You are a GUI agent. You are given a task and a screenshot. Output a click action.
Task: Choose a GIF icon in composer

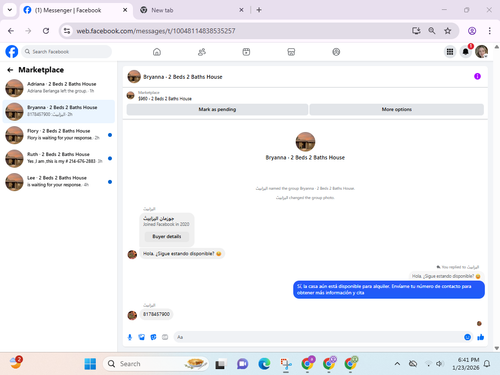coord(165,337)
